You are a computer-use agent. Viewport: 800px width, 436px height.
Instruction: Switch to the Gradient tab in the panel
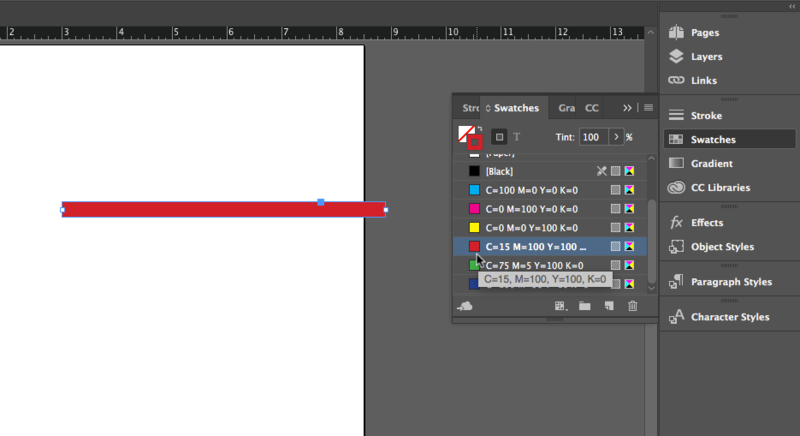(x=566, y=108)
